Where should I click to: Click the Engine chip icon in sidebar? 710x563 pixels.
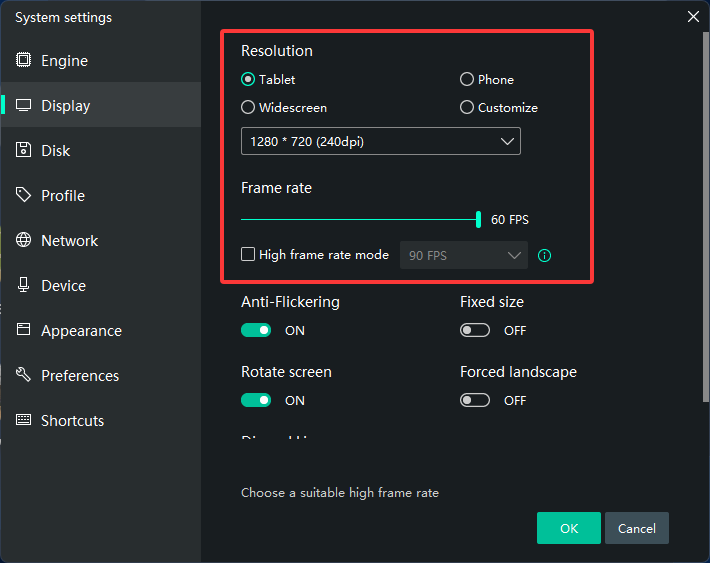click(23, 60)
